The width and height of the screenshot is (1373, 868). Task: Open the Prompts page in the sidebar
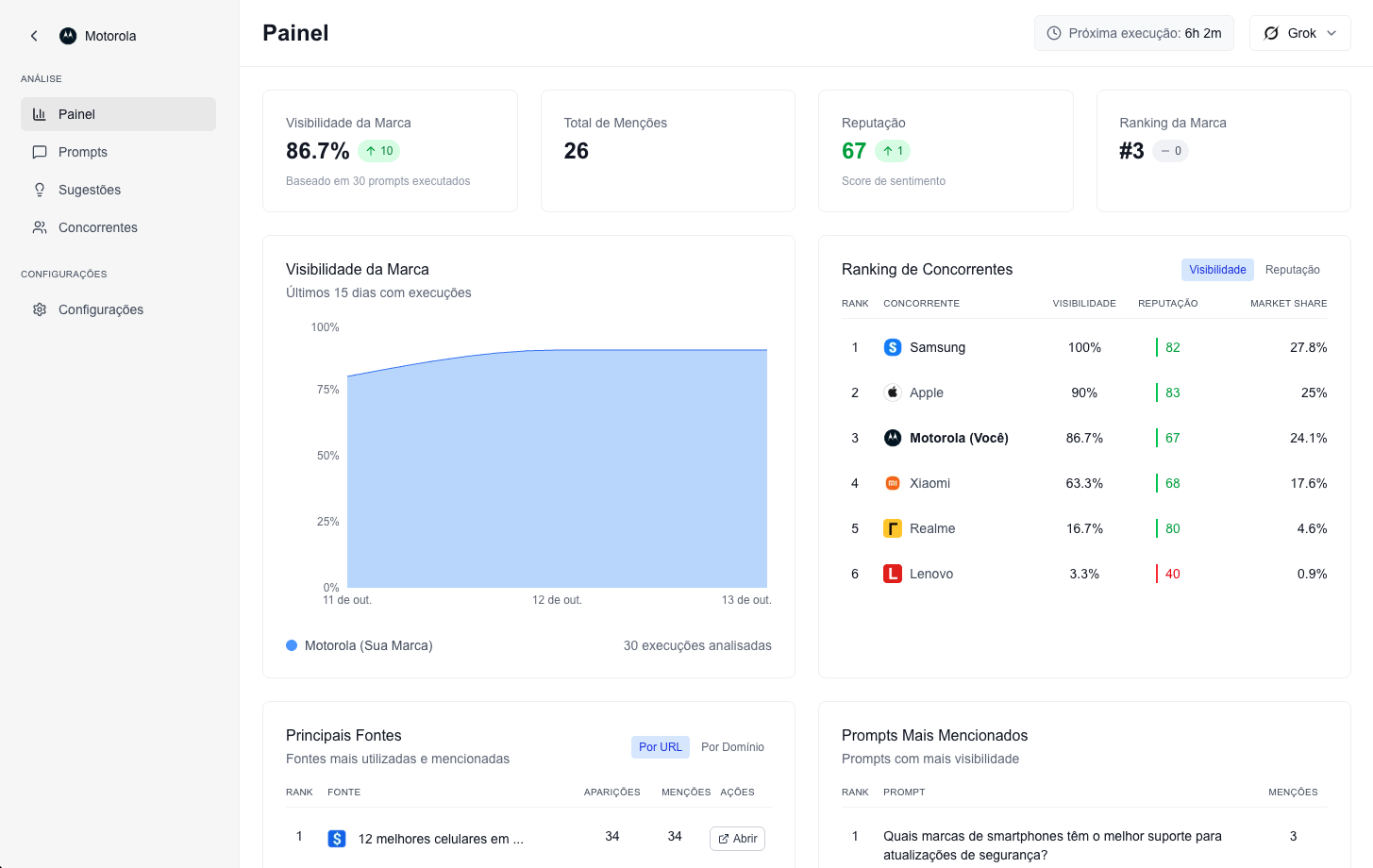(83, 152)
